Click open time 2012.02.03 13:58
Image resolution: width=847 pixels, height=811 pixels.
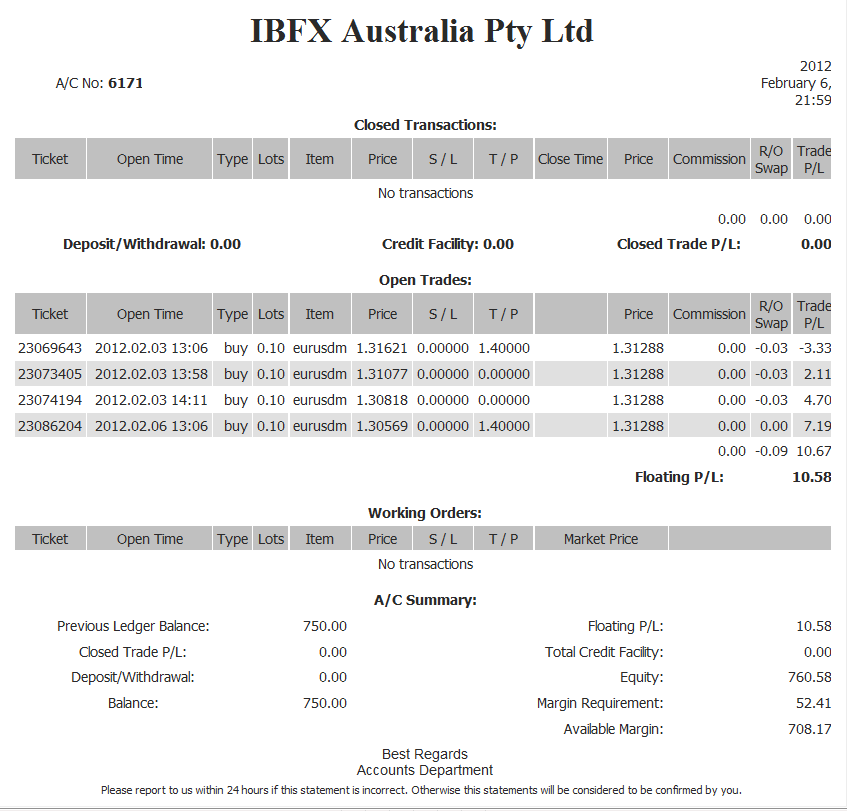pos(151,374)
